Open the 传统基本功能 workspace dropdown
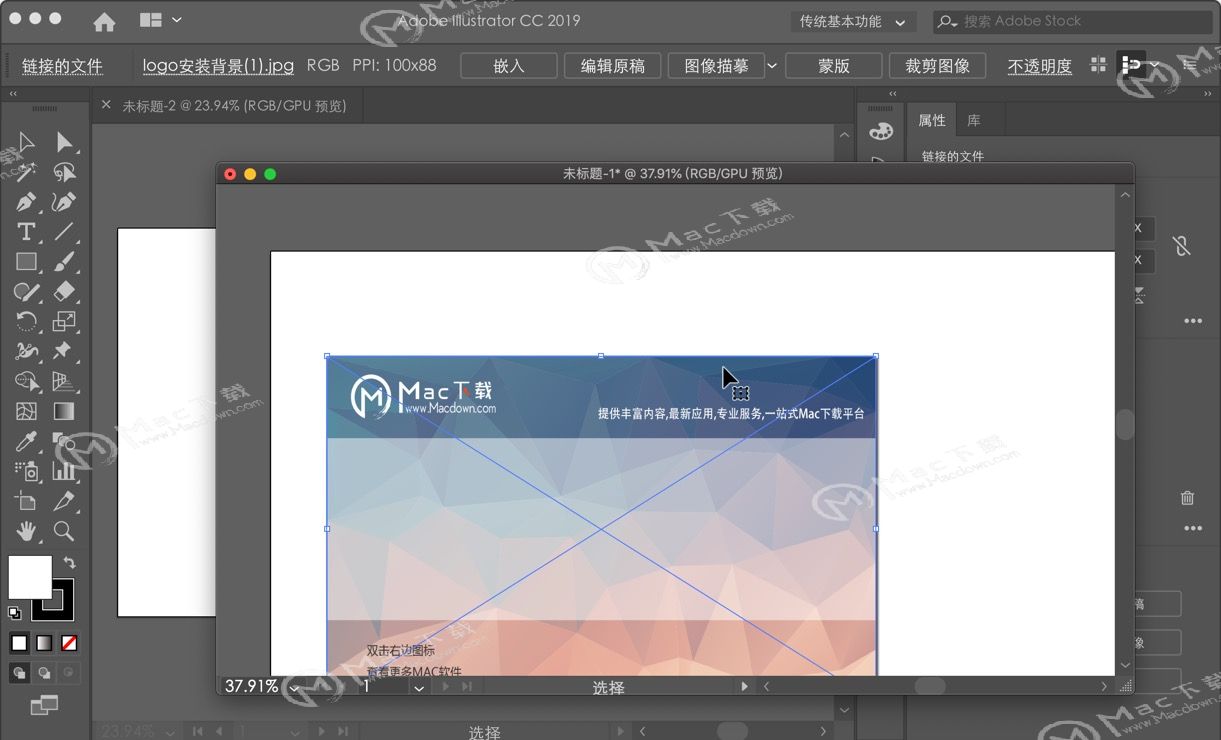Image resolution: width=1221 pixels, height=740 pixels. pos(853,21)
